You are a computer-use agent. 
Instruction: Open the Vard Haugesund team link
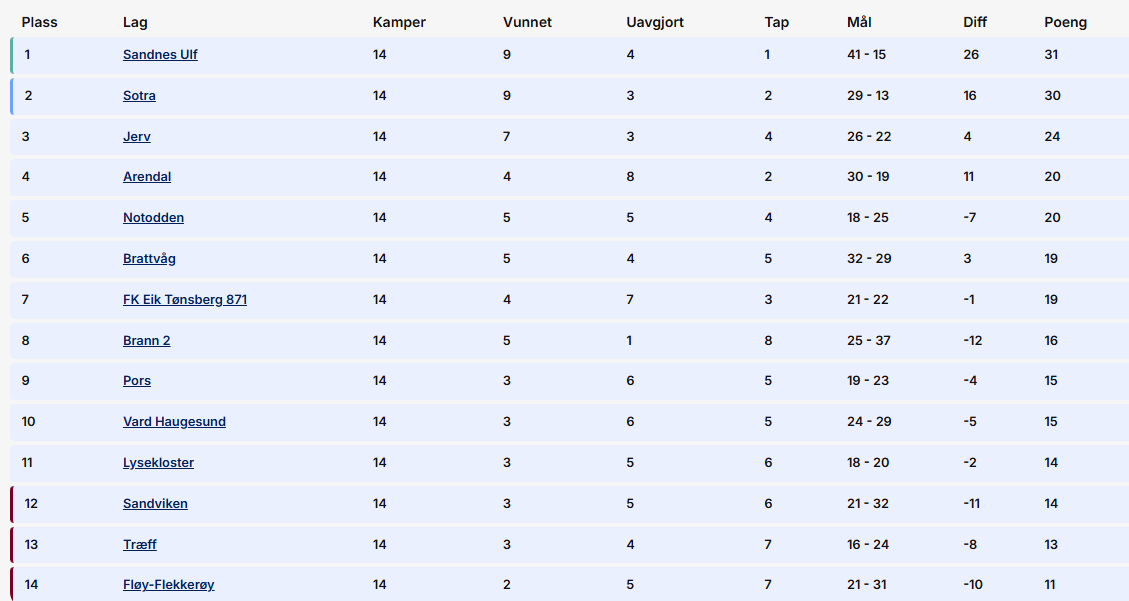point(174,422)
